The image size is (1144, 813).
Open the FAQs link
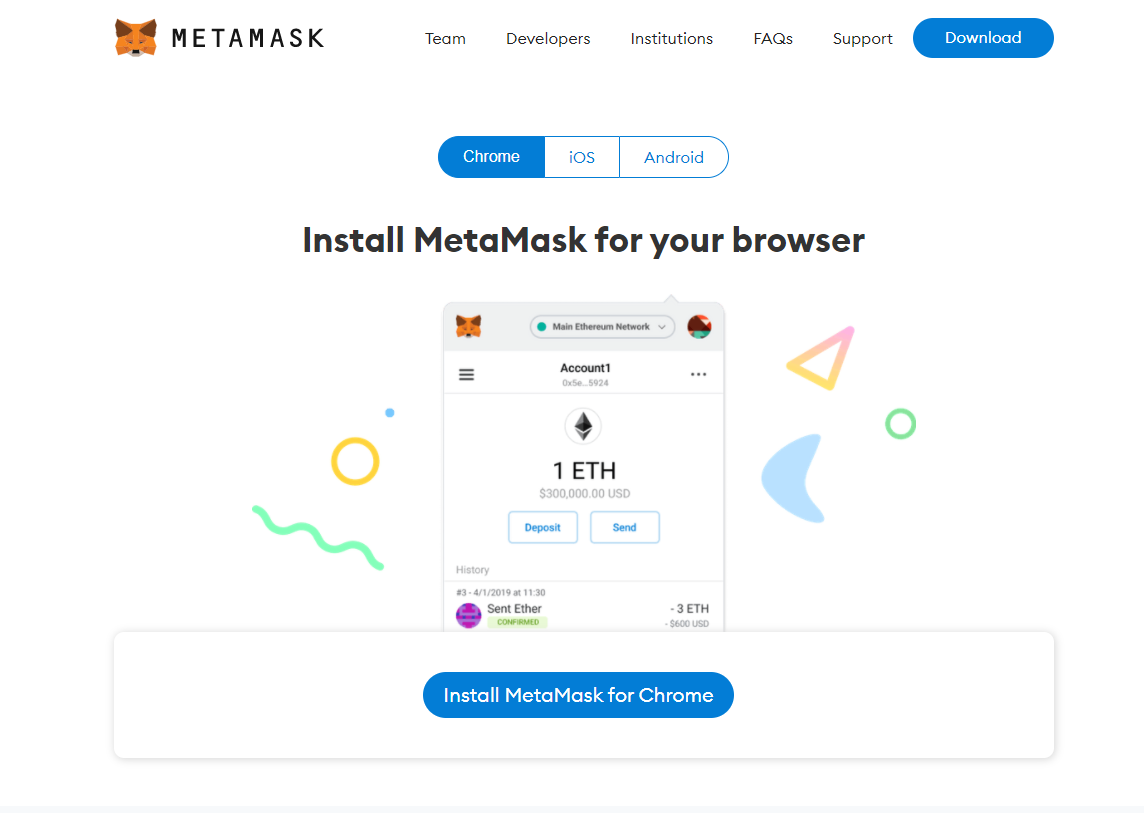coord(773,39)
